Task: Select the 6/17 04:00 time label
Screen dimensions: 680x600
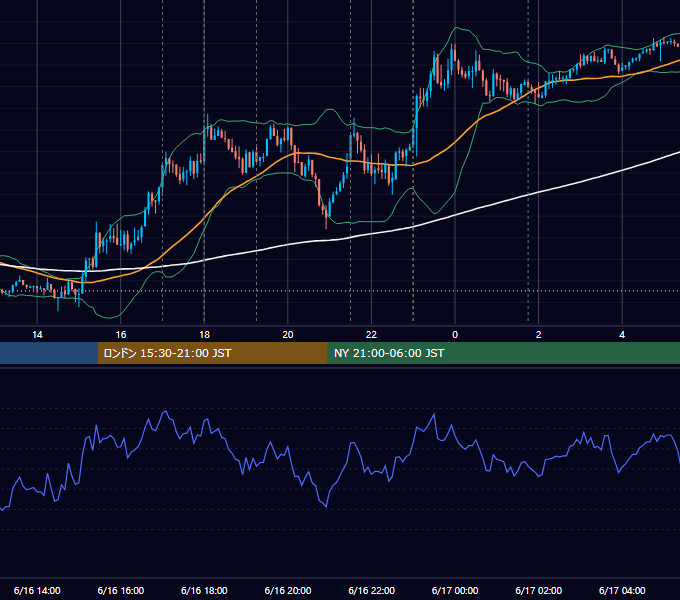Action: [x=622, y=590]
